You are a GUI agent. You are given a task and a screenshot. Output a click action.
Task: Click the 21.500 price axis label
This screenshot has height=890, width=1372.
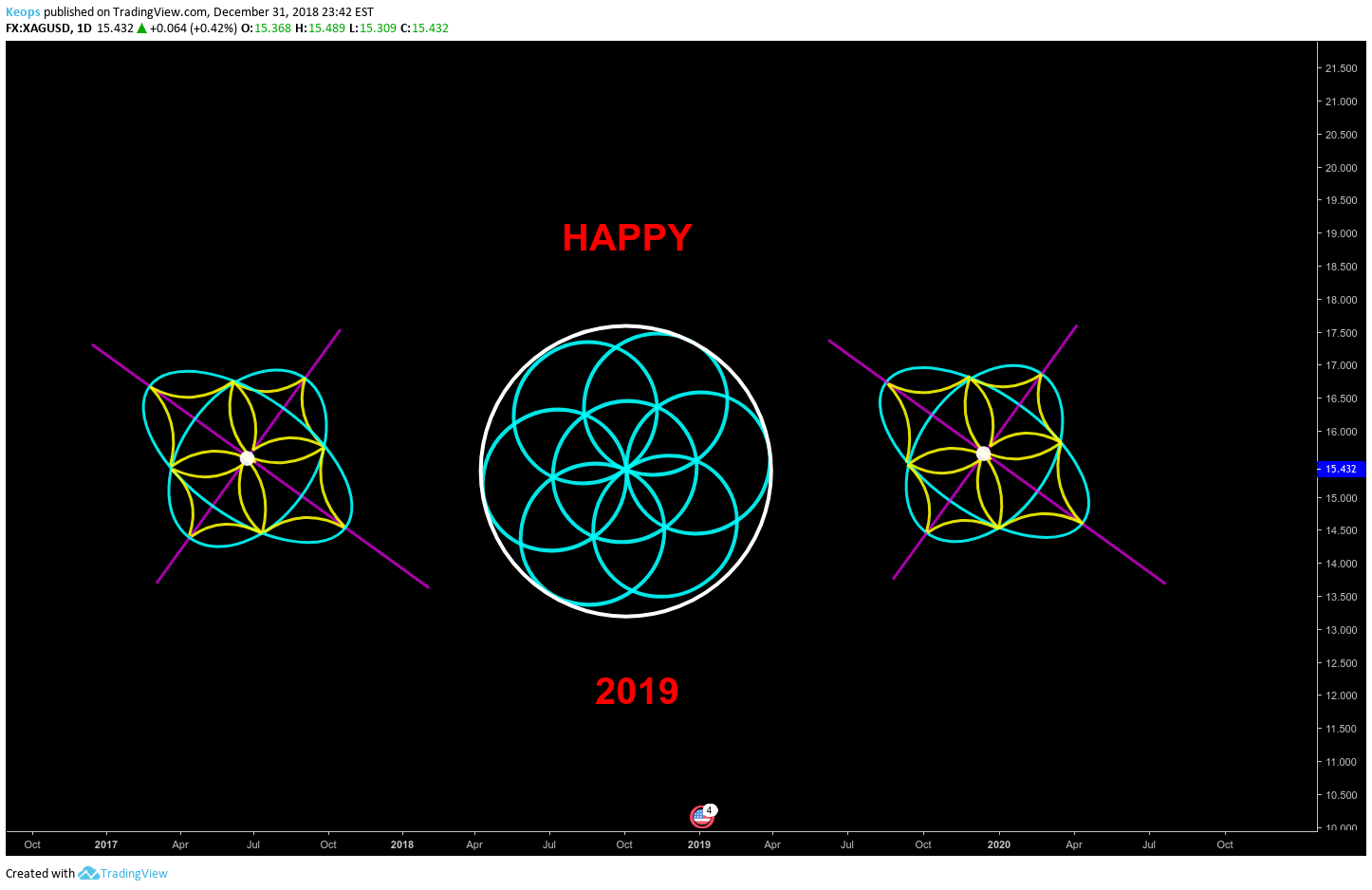pyautogui.click(x=1341, y=68)
